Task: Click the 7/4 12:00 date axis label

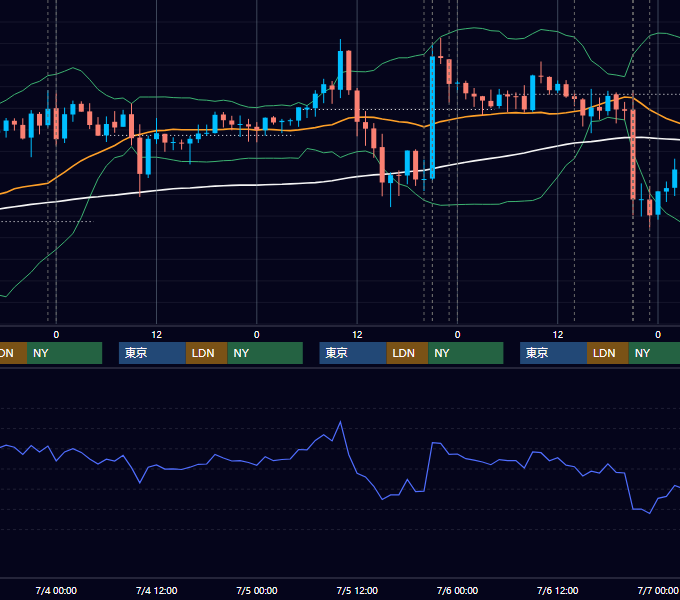Action: tap(157, 590)
